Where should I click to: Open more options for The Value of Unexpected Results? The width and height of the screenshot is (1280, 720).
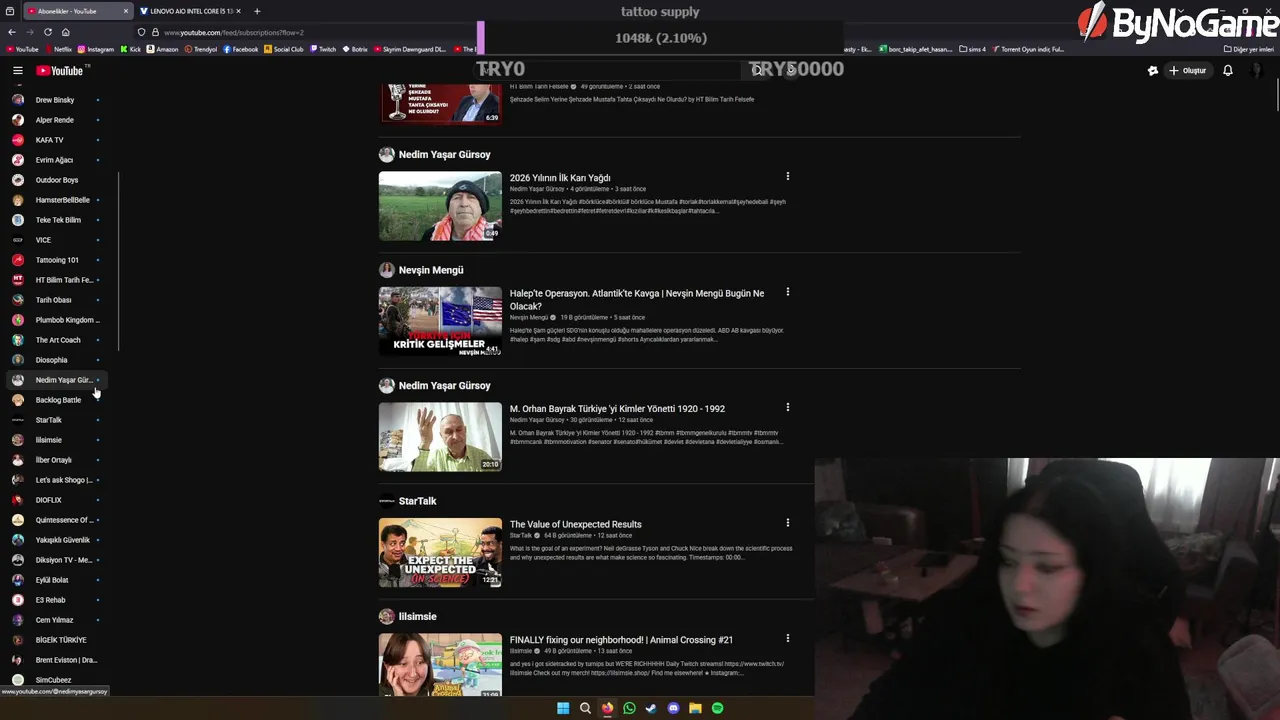click(788, 523)
